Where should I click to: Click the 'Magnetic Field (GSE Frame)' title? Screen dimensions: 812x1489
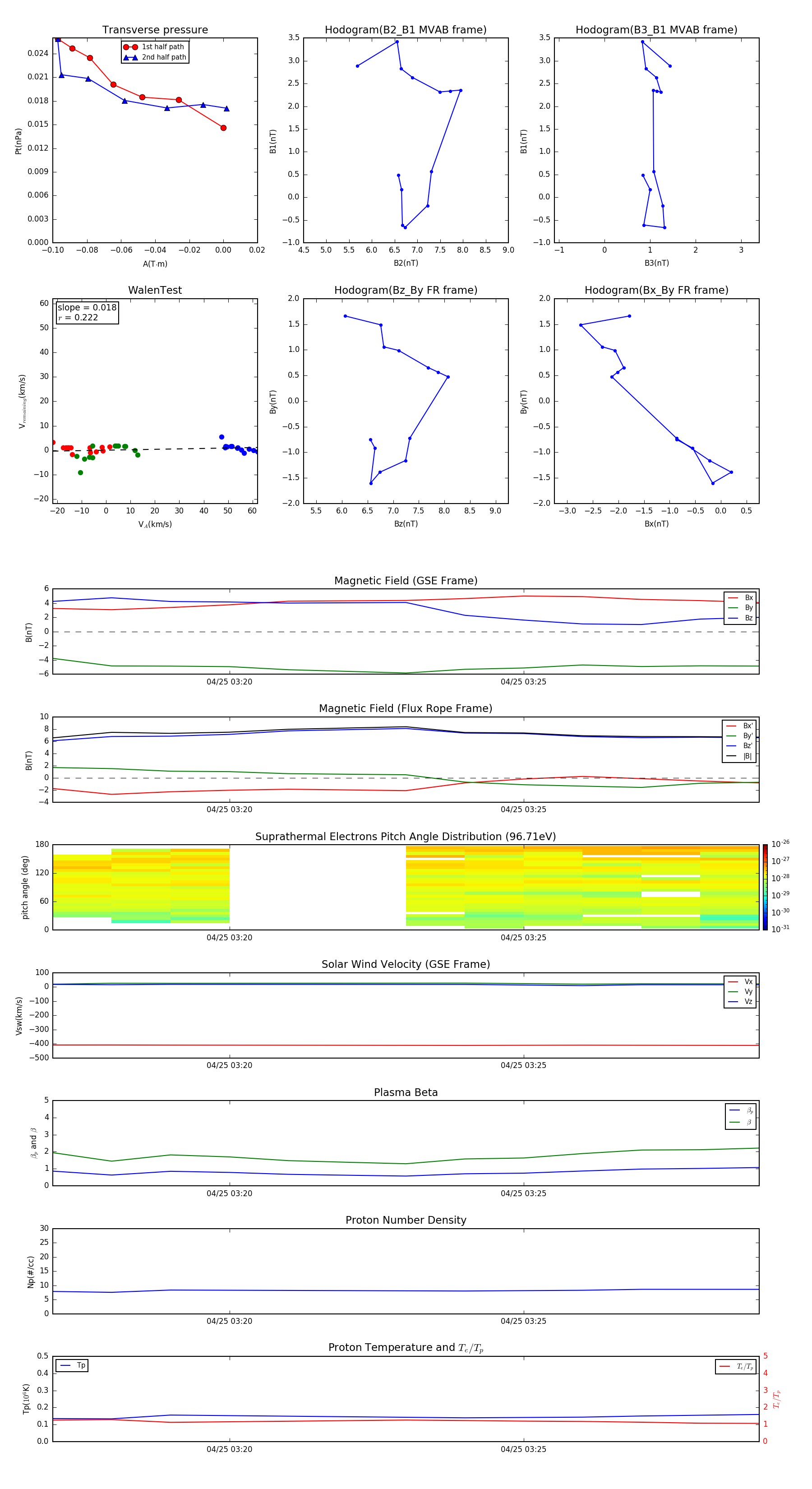coord(406,581)
